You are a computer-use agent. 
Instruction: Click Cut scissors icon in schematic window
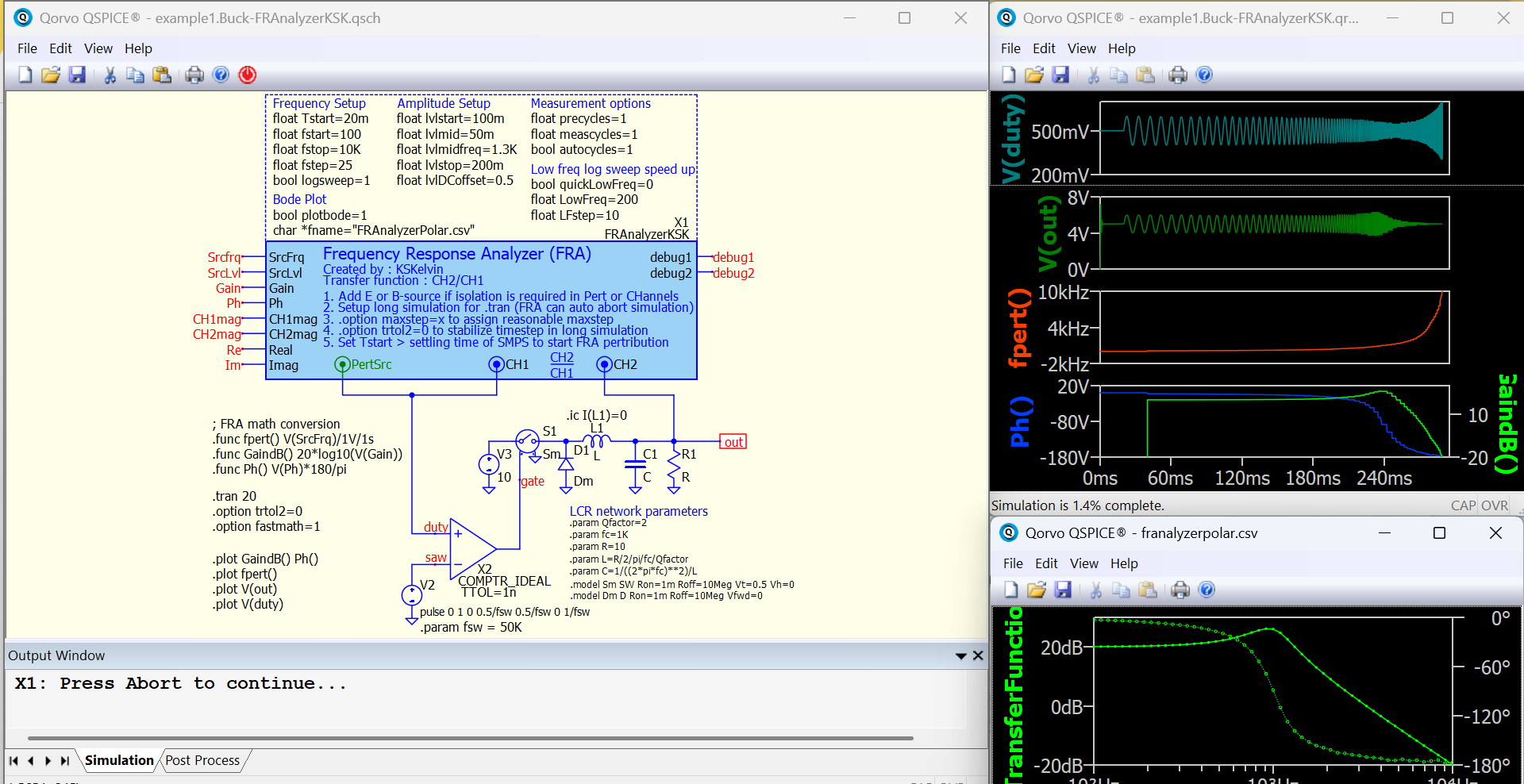[x=110, y=75]
